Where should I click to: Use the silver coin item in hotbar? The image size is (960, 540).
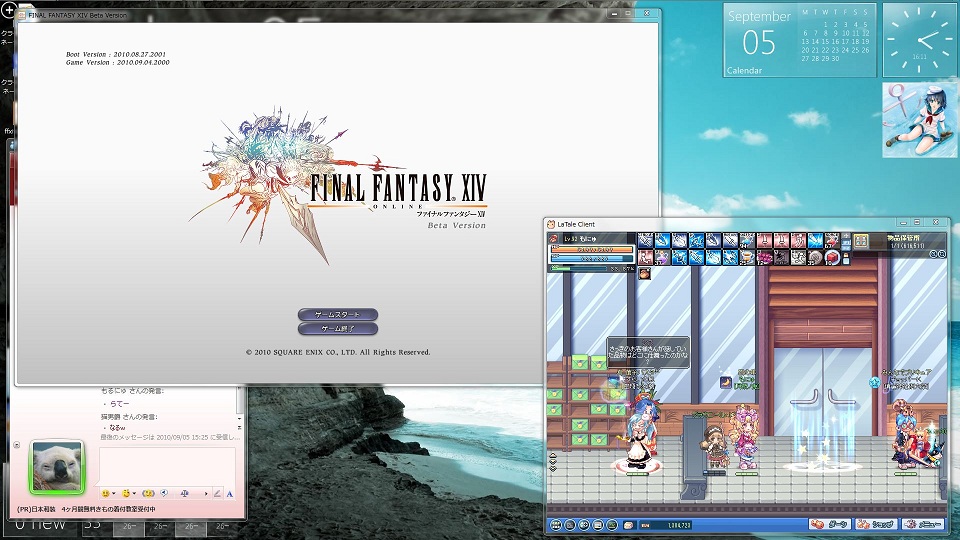click(x=815, y=257)
